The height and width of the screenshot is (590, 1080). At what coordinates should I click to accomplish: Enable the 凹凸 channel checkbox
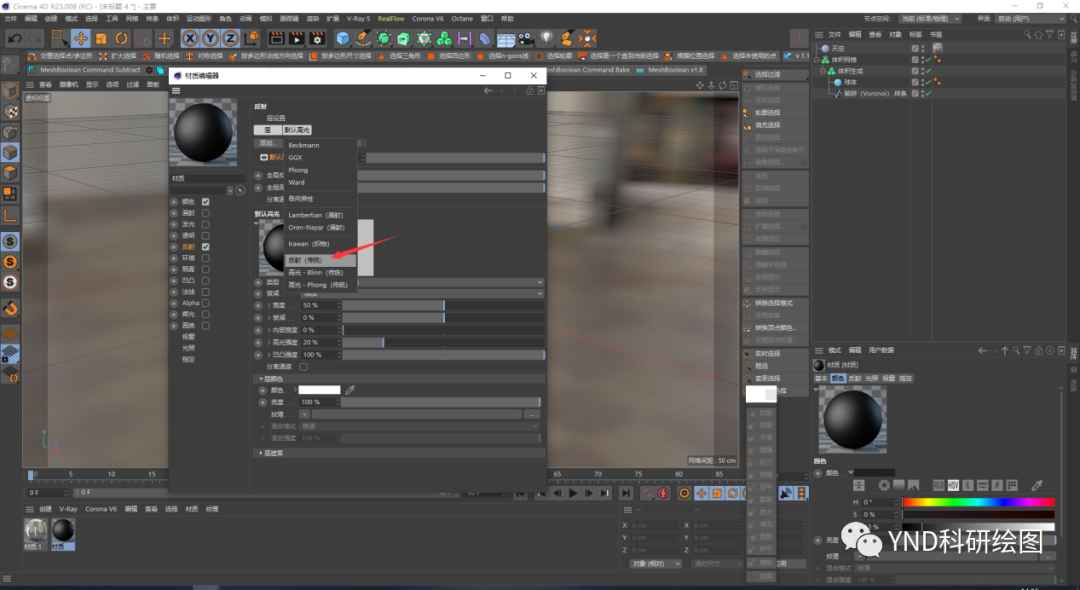click(x=205, y=280)
